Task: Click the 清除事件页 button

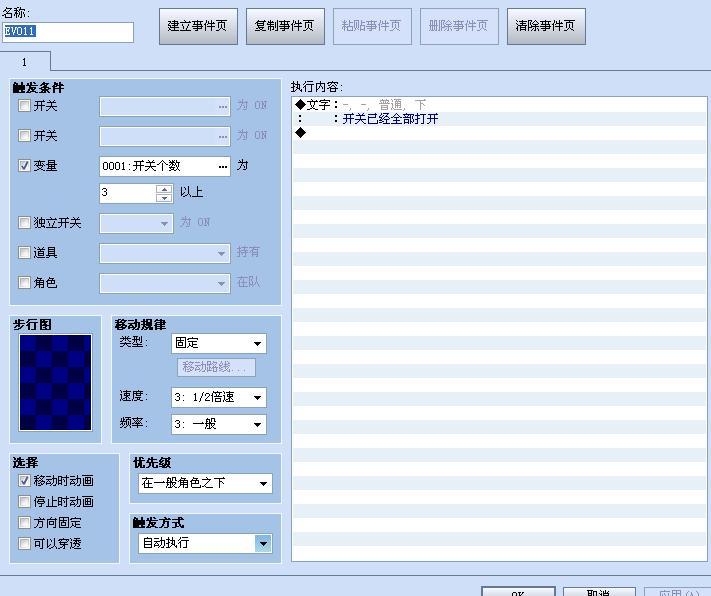Action: tap(546, 26)
